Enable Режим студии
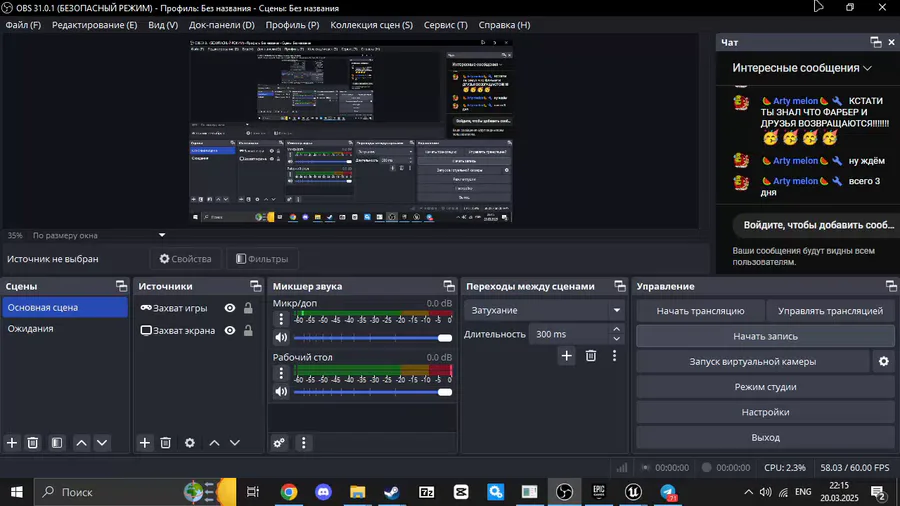The image size is (900, 506). tap(765, 387)
